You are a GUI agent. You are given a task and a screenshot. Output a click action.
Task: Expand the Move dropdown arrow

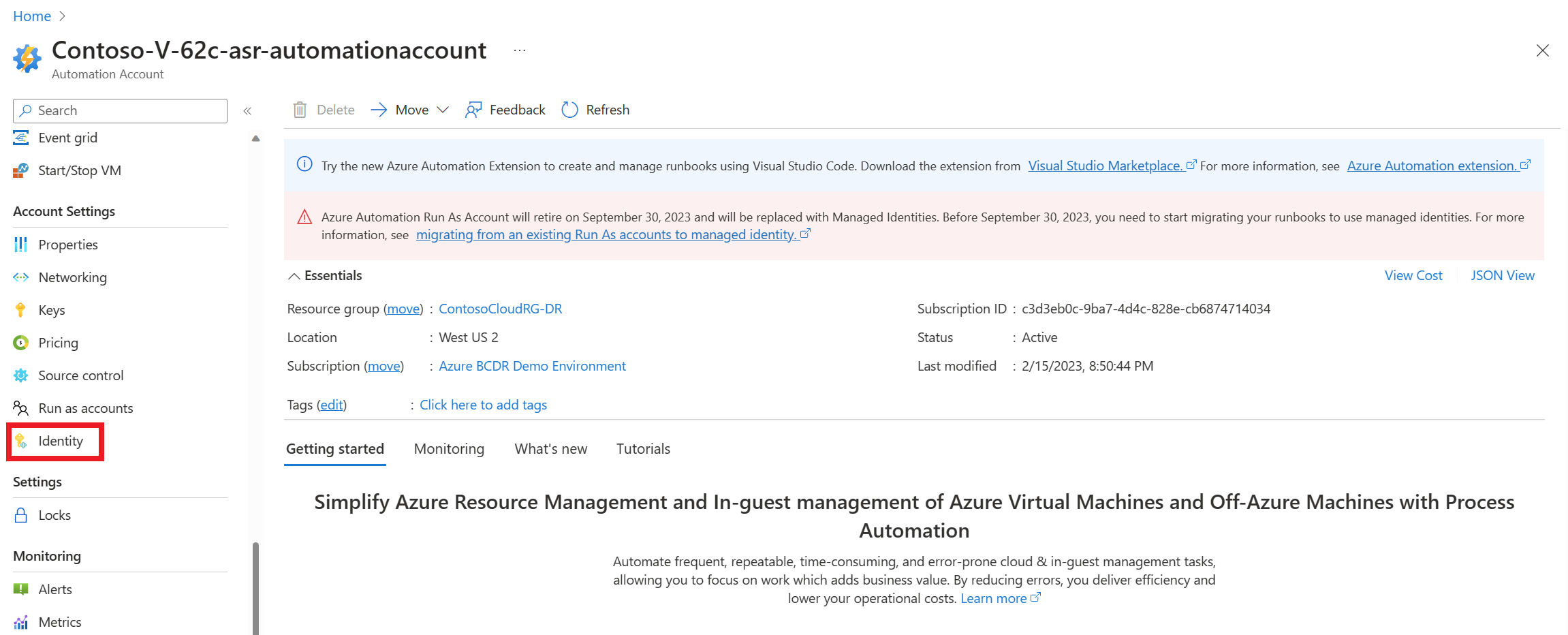[x=443, y=110]
